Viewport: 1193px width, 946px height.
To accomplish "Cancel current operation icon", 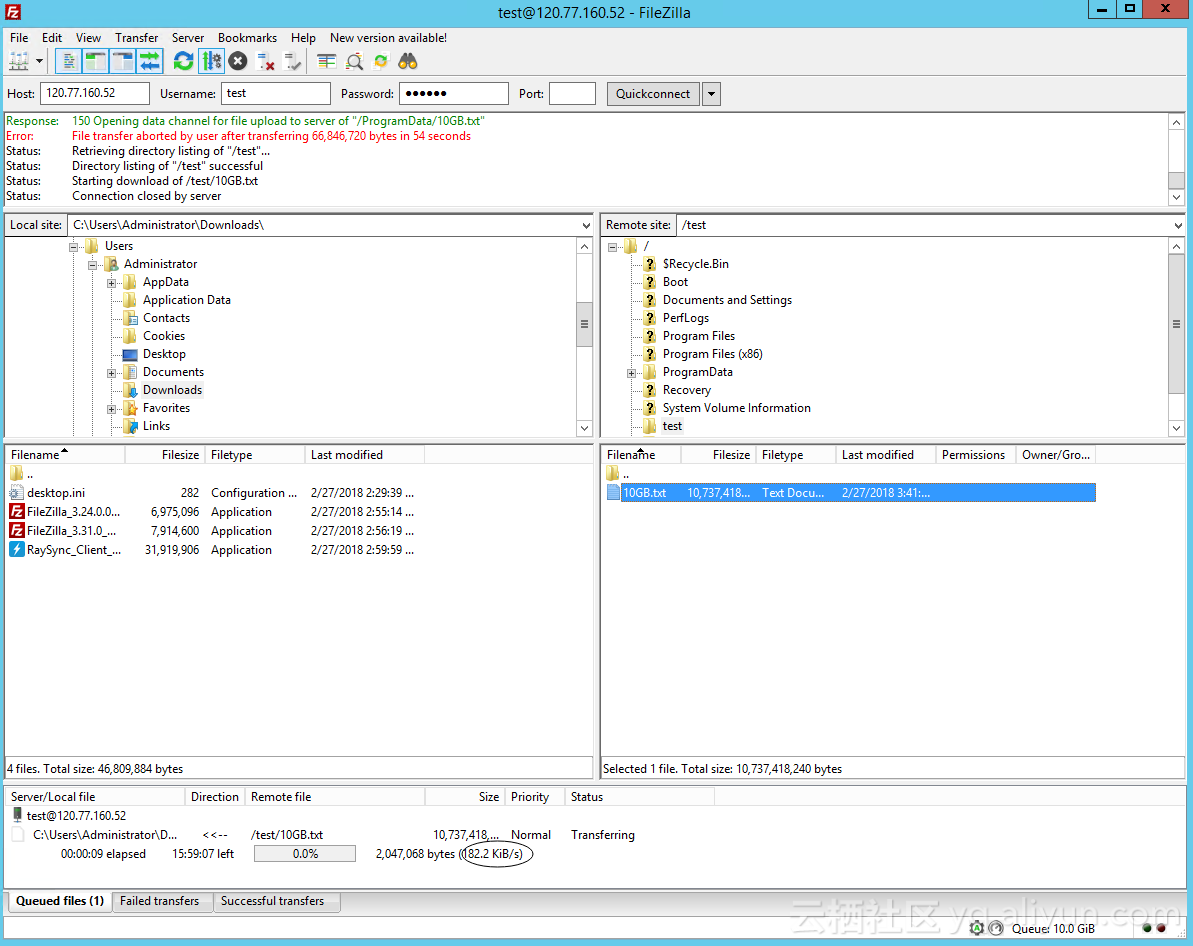I will click(238, 61).
